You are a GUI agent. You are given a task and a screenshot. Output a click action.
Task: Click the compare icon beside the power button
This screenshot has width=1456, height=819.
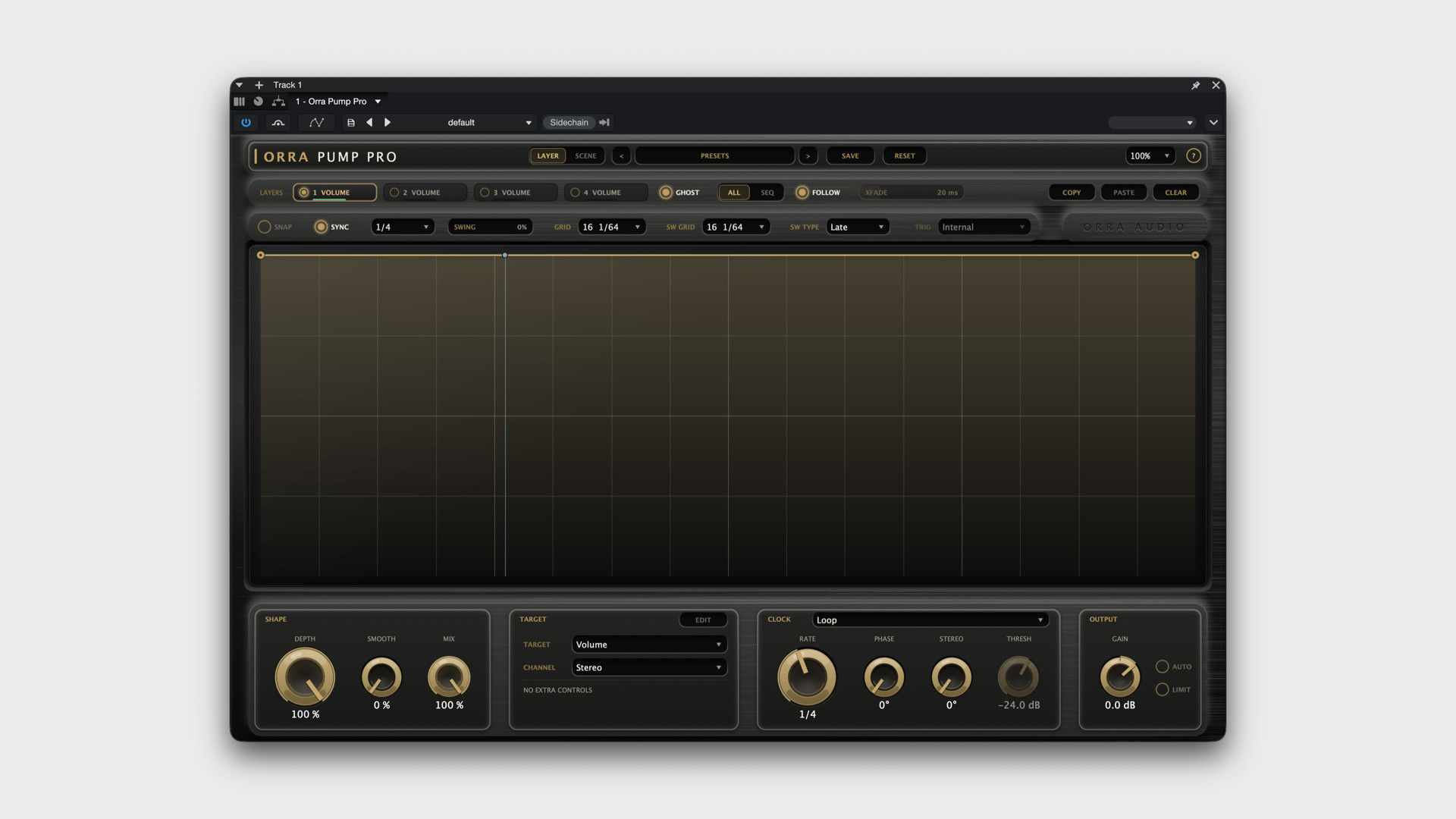pyautogui.click(x=278, y=122)
